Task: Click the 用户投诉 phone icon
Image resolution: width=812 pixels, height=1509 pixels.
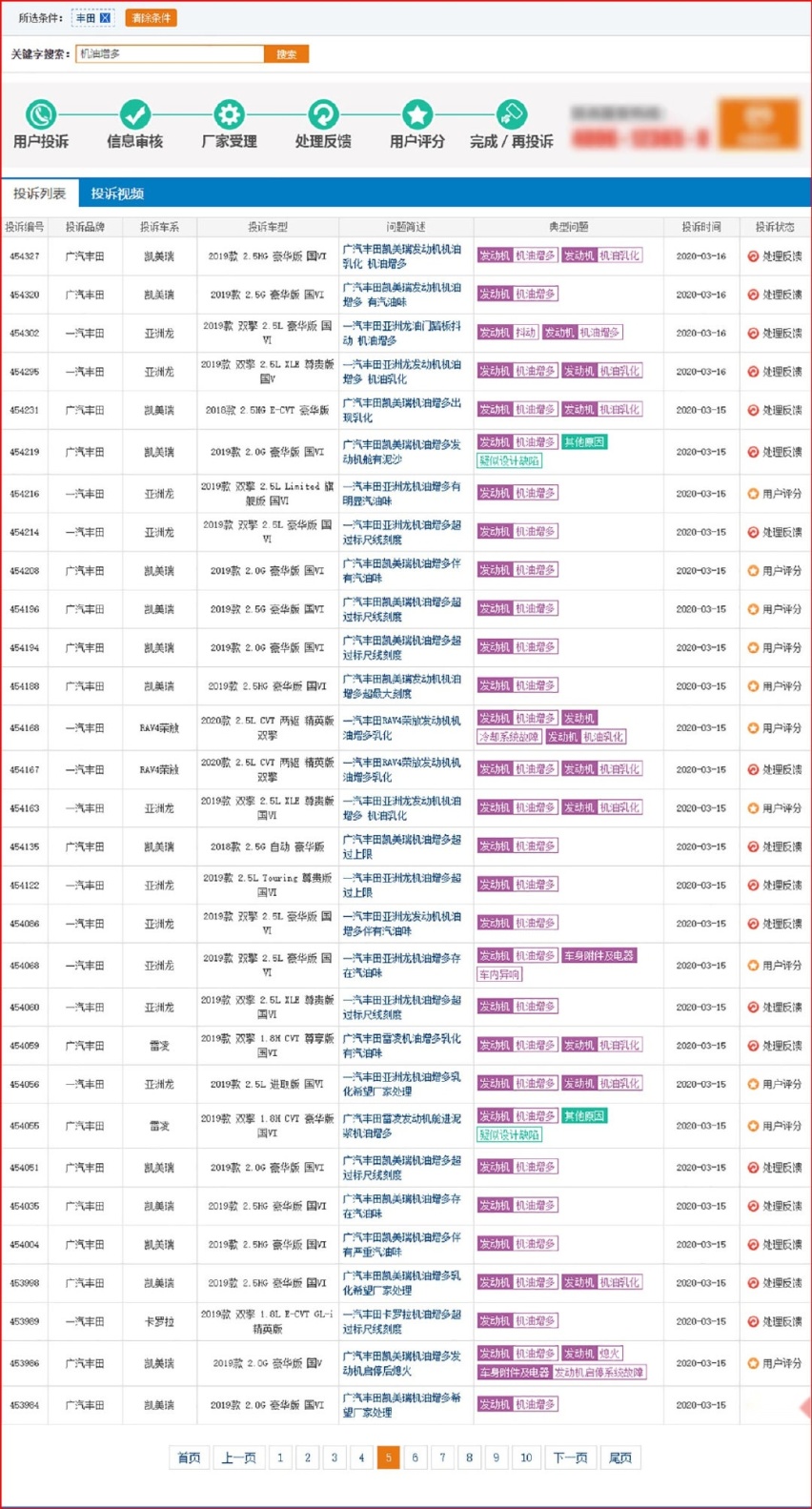Action: click(x=41, y=114)
